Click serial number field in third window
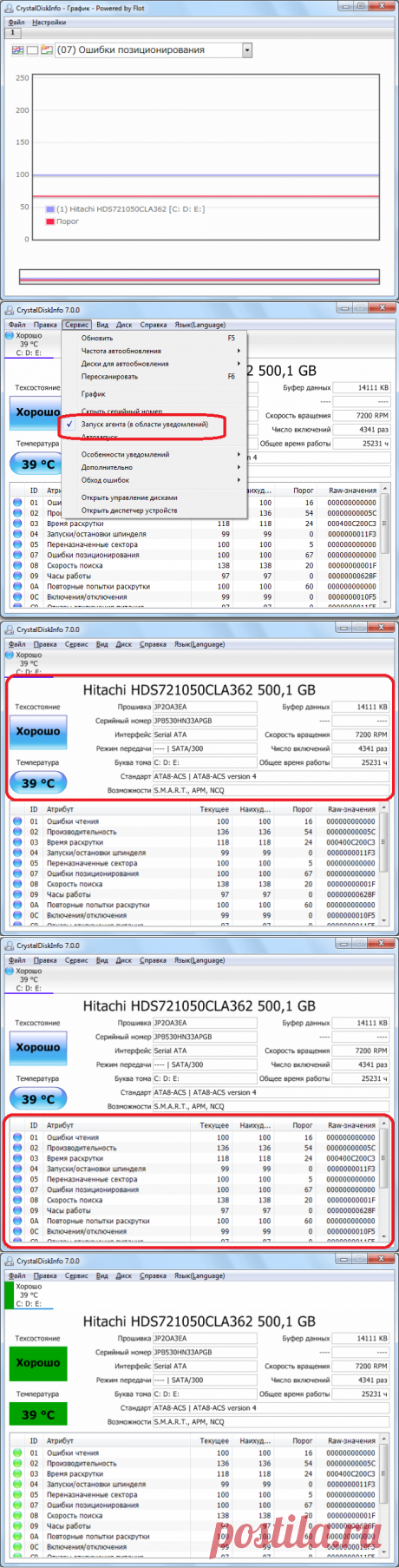Image resolution: width=399 pixels, height=1568 pixels. [x=205, y=721]
